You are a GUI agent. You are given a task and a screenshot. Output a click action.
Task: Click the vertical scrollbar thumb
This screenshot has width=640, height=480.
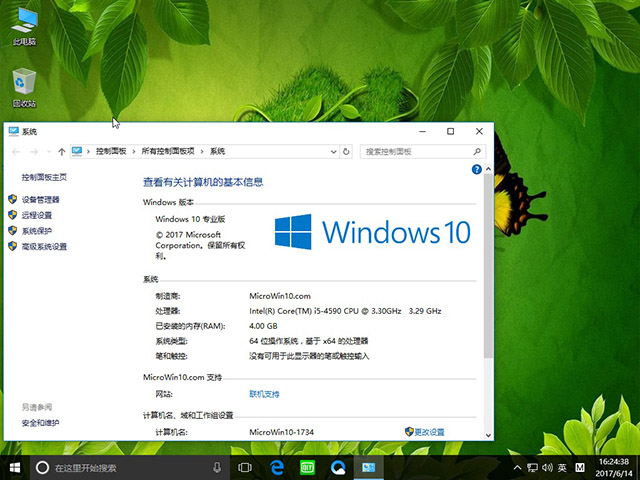(488, 266)
